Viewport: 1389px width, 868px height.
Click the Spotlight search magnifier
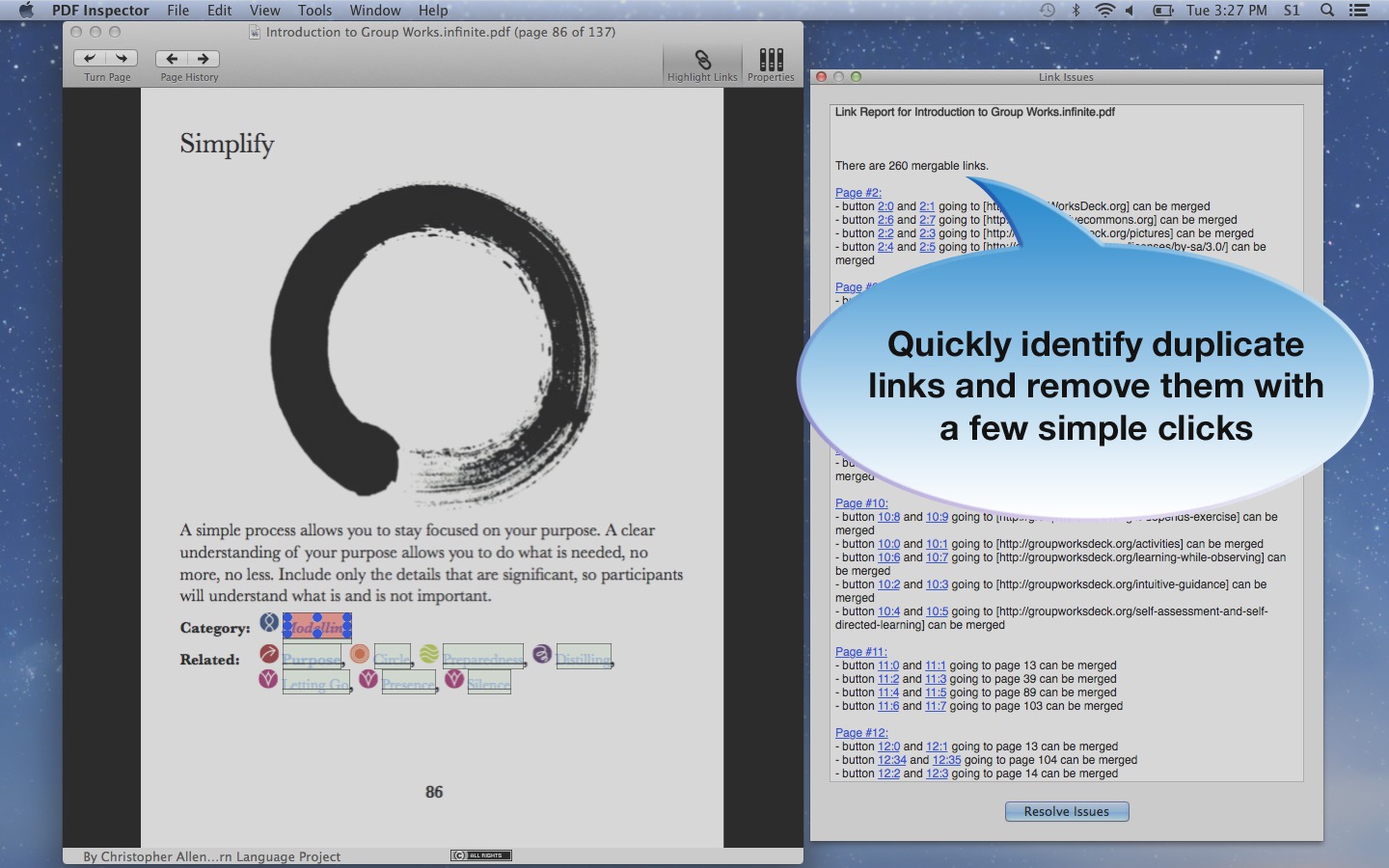tap(1328, 11)
